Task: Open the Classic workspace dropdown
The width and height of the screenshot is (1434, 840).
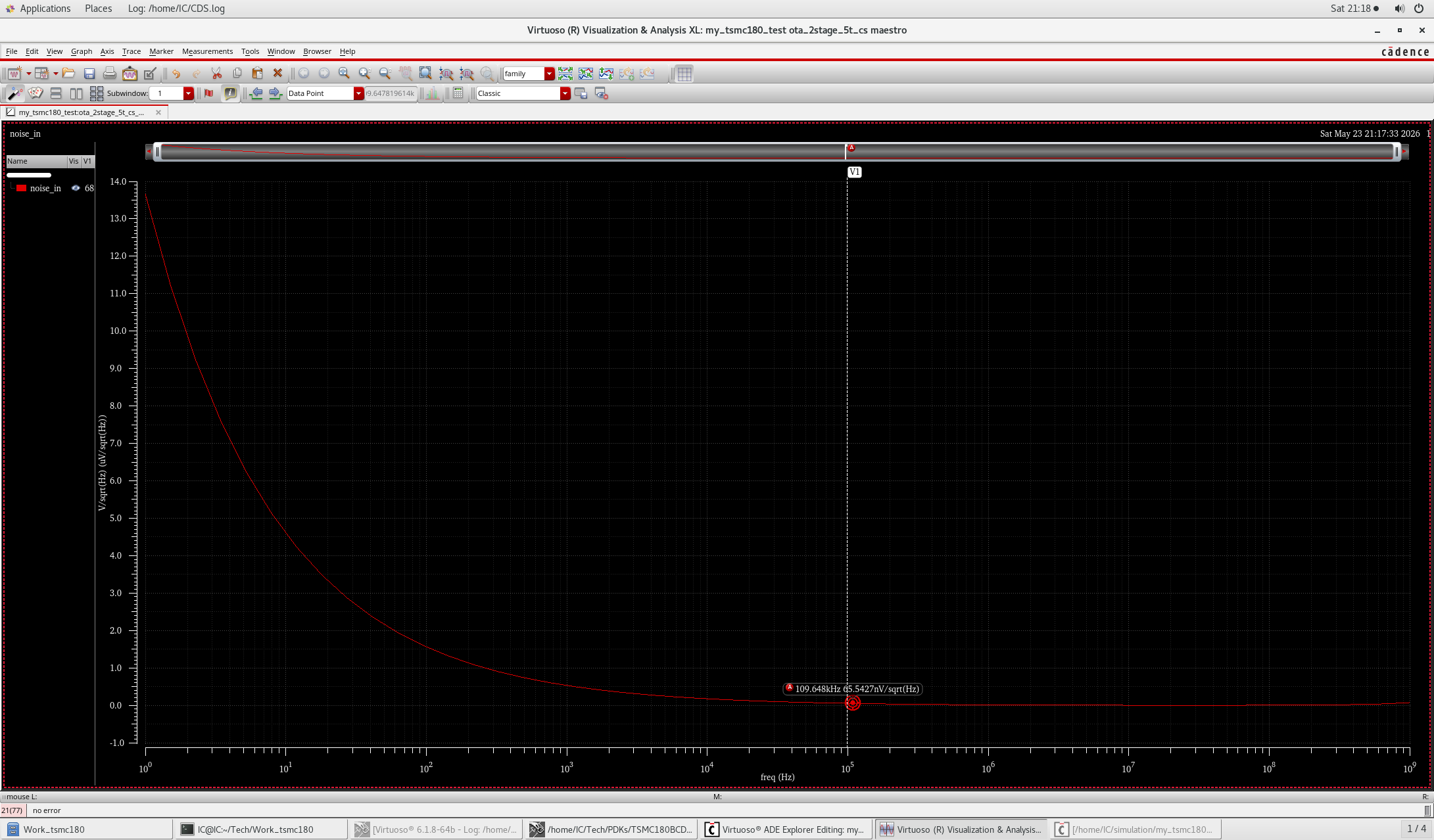Action: tap(565, 93)
